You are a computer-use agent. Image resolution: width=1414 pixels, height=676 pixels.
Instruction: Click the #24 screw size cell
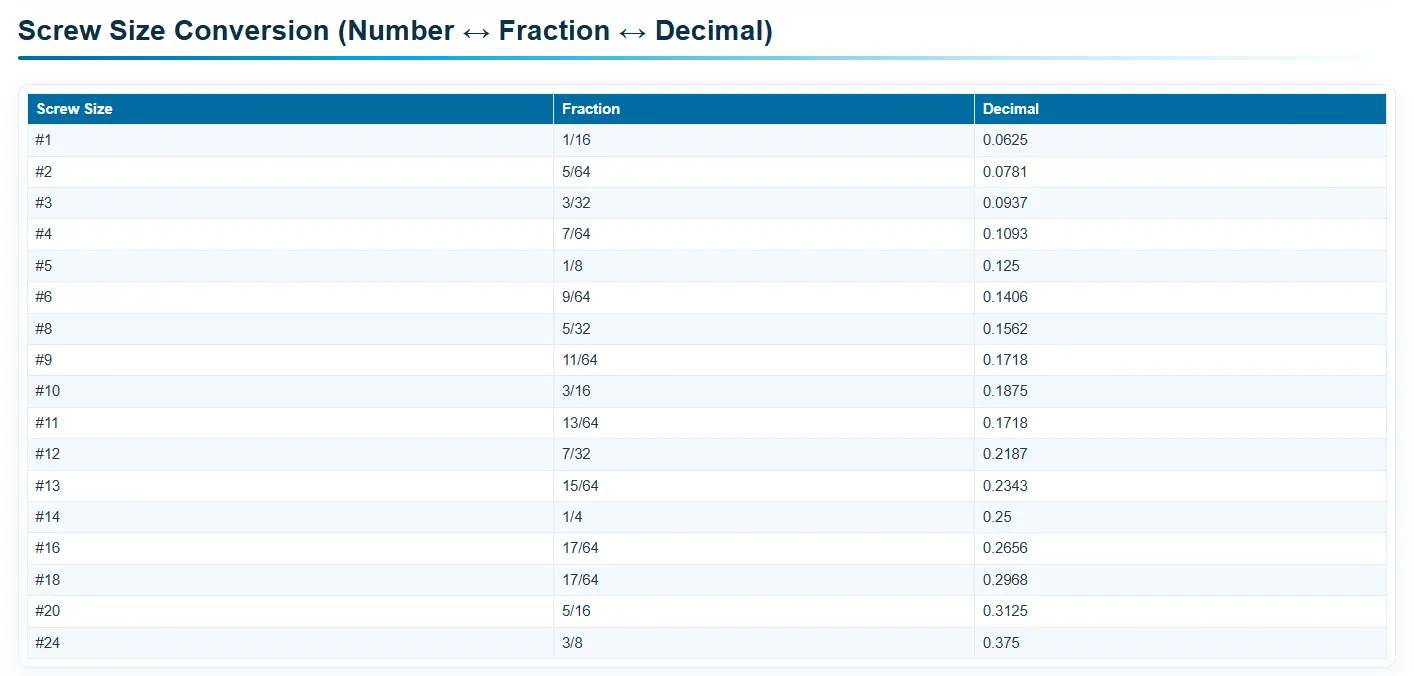click(x=47, y=643)
